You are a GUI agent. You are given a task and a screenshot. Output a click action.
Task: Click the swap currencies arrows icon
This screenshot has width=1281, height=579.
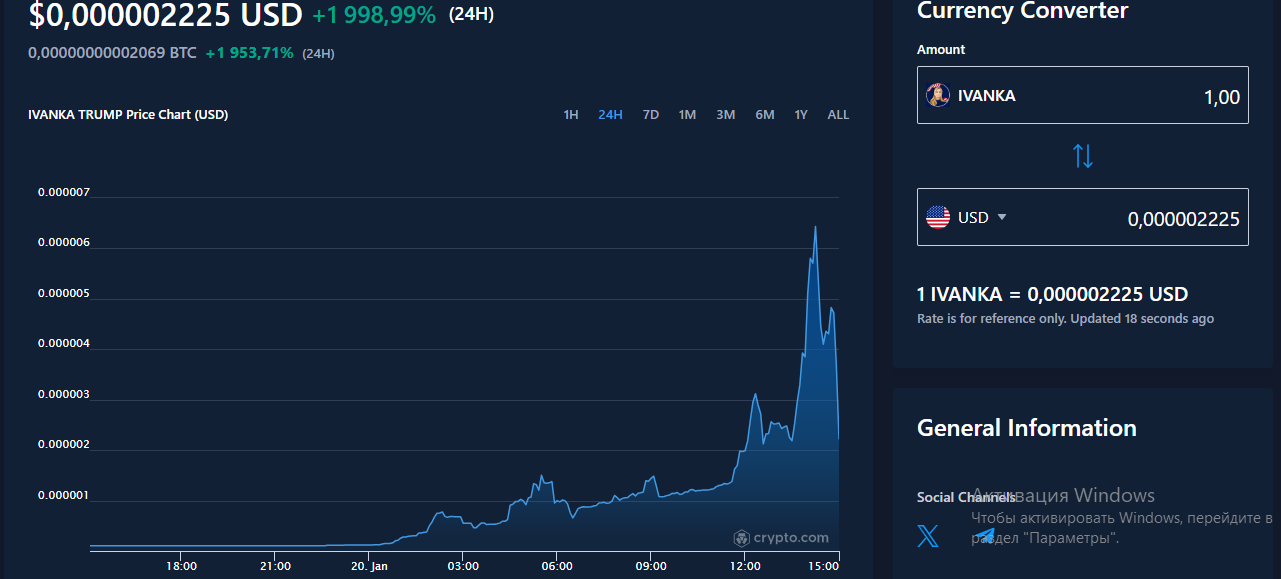coord(1083,156)
